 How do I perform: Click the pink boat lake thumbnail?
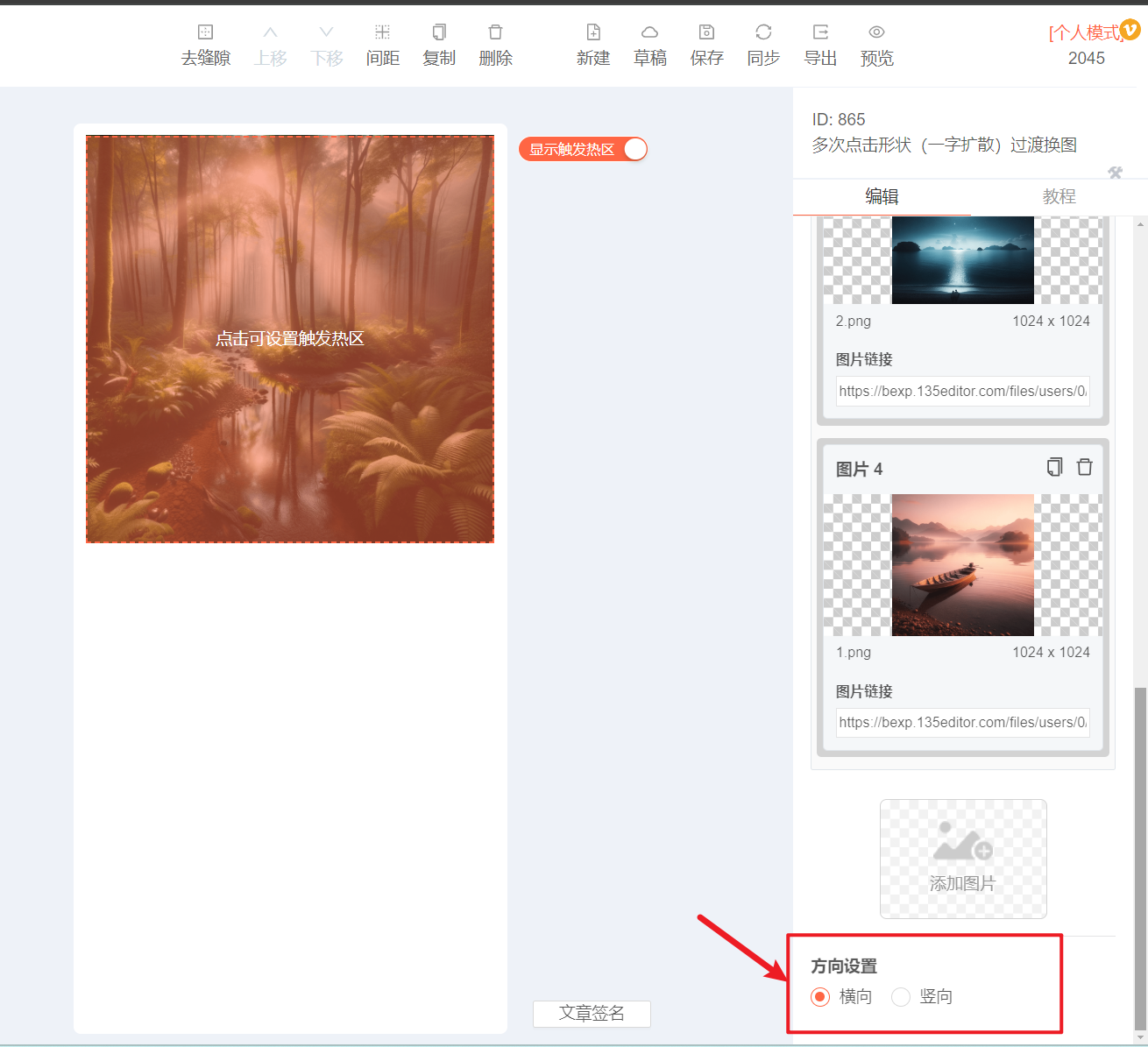pyautogui.click(x=962, y=565)
